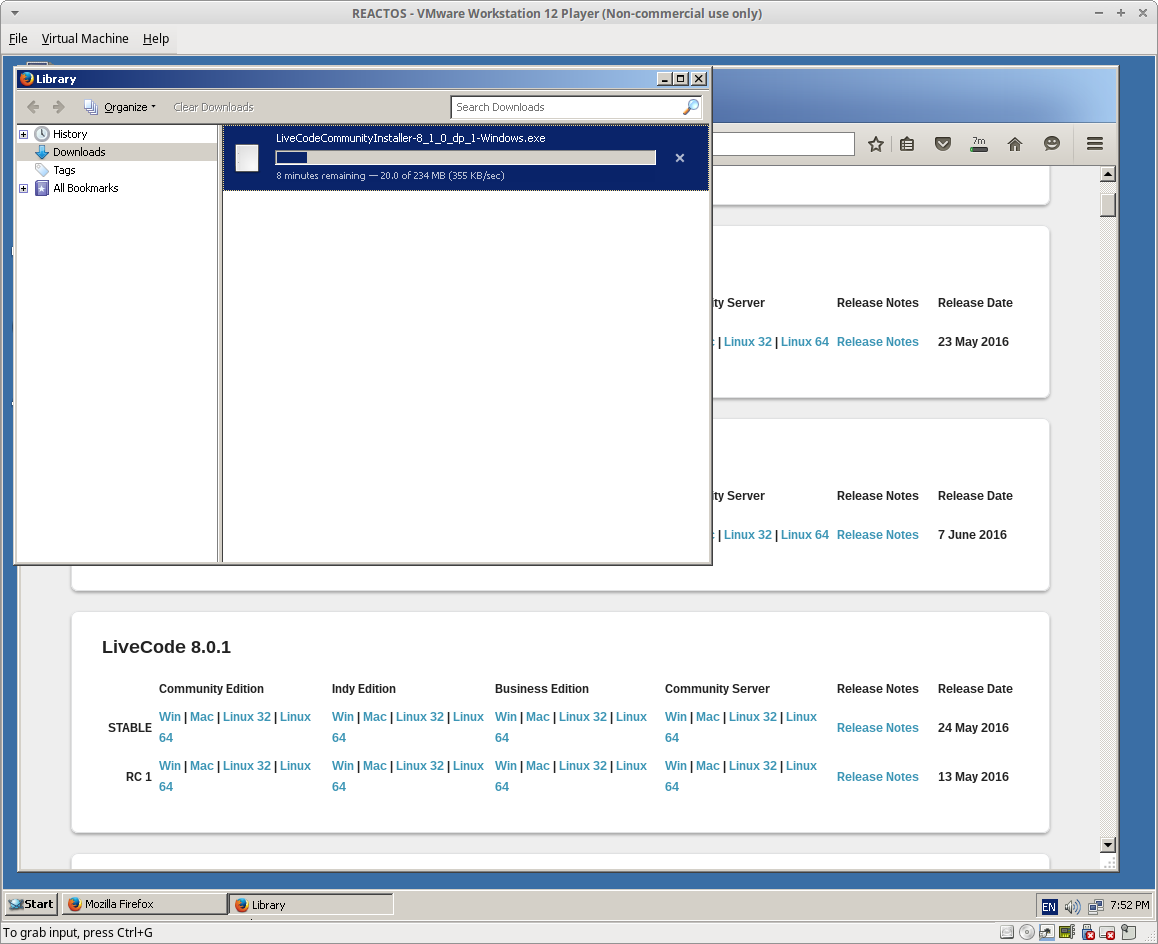The height and width of the screenshot is (944, 1158).
Task: Open 8.0.1 STABLE Community Edition Win link
Action: pos(170,716)
